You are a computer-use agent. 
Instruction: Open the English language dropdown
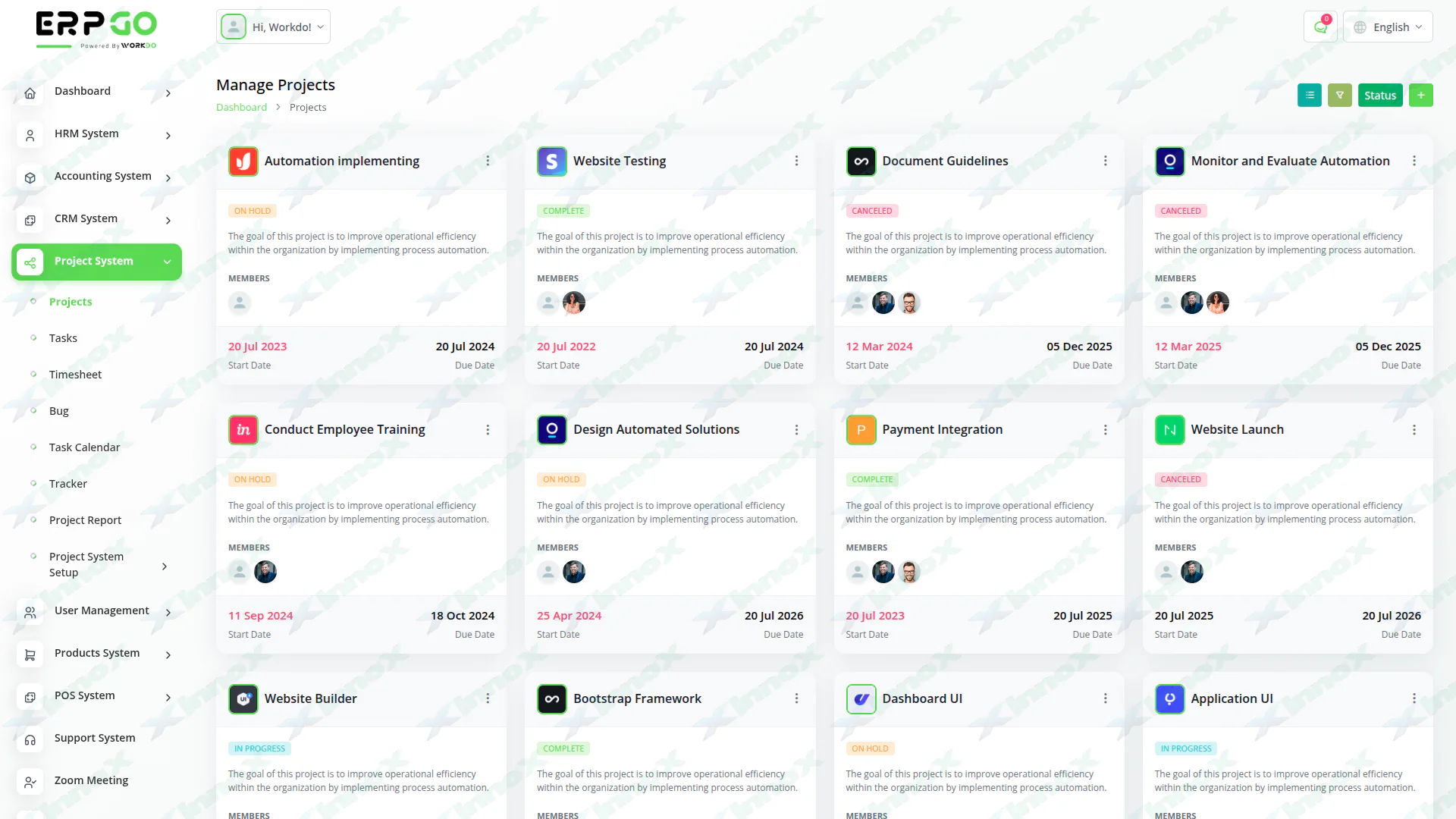(1389, 27)
